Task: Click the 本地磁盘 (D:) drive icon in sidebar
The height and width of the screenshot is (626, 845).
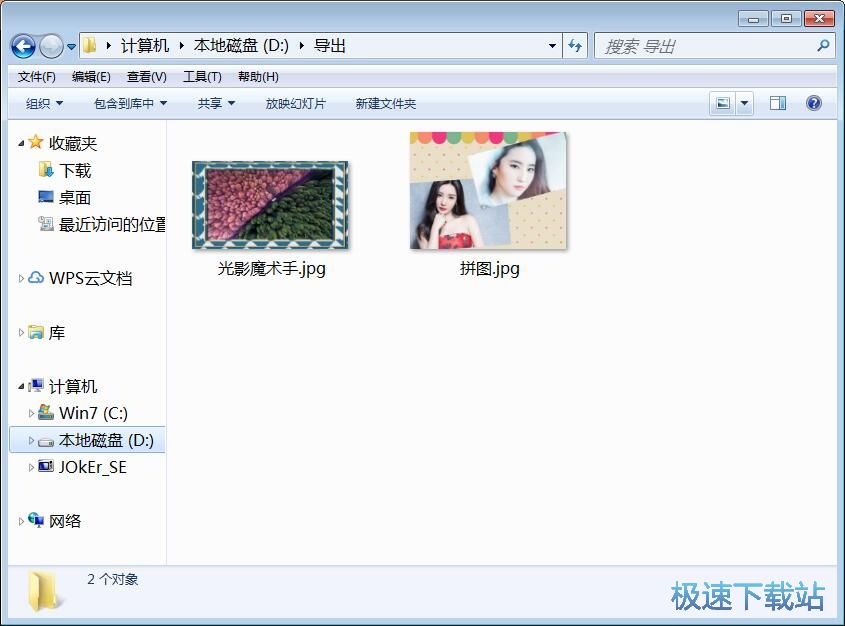Action: (46, 442)
